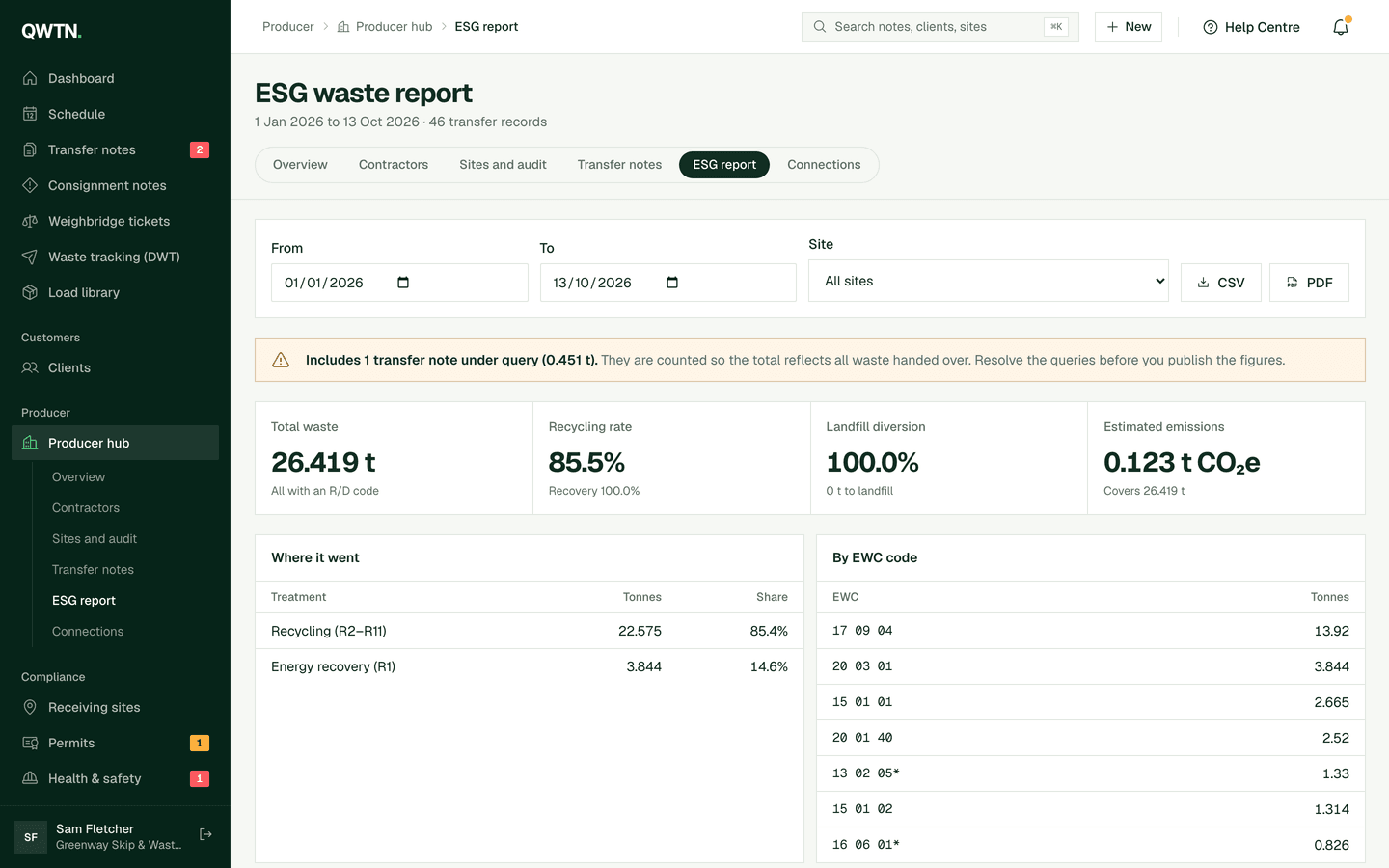The width and height of the screenshot is (1389, 868).
Task: Focus the search notes, clients, sites field
Action: point(940,27)
